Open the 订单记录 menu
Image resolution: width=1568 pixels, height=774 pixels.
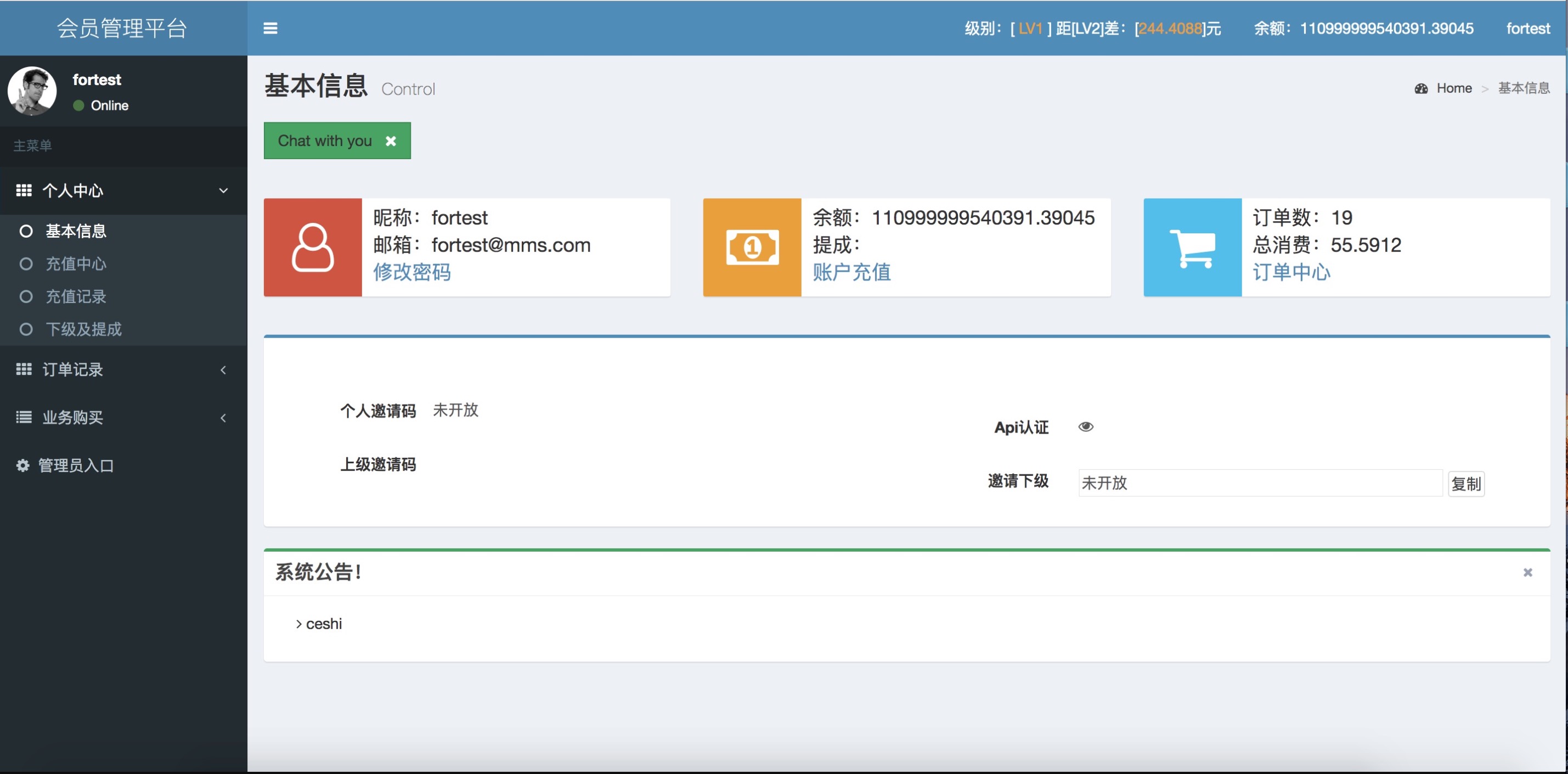coord(123,369)
